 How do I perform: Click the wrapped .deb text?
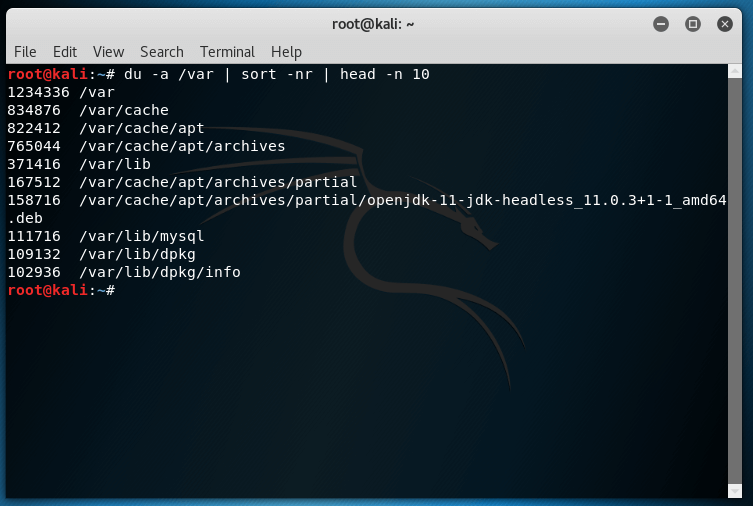pyautogui.click(x=25, y=218)
